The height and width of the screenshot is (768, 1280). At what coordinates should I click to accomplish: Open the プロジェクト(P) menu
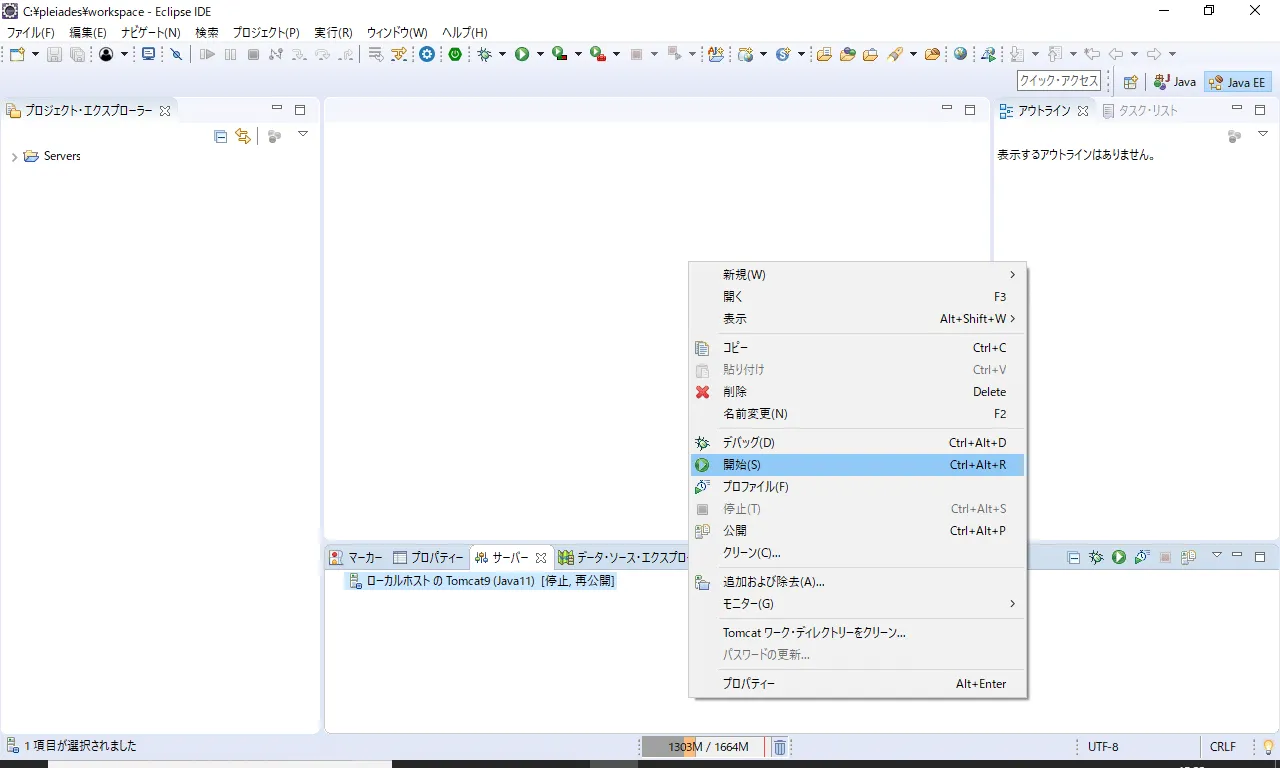pos(266,32)
